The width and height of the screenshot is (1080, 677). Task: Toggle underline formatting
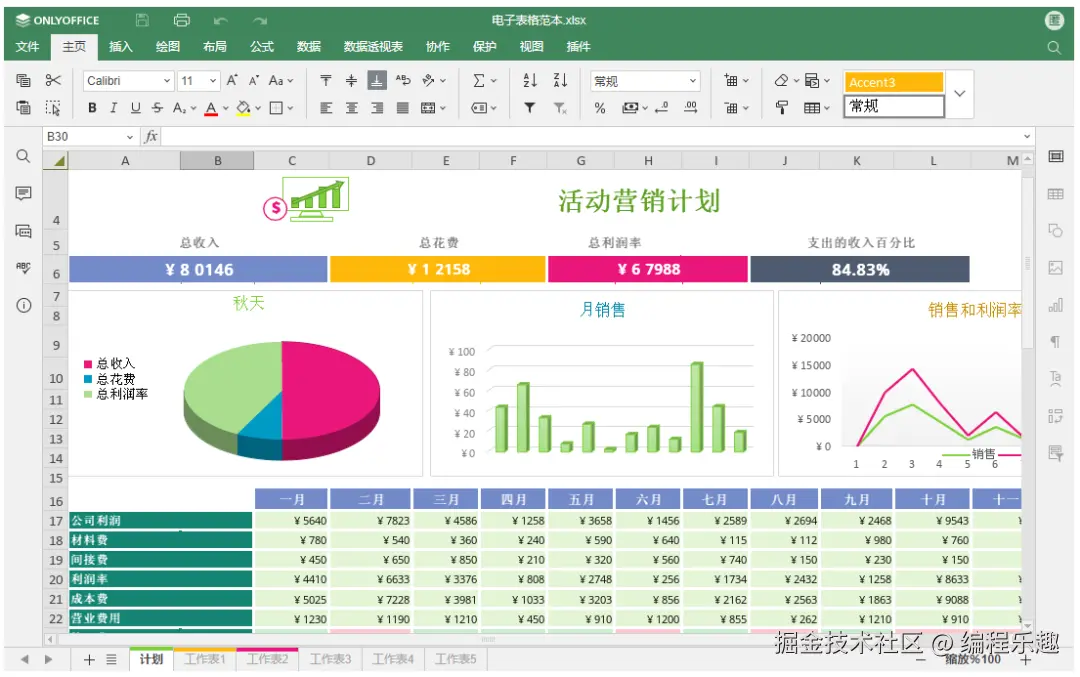pyautogui.click(x=136, y=107)
